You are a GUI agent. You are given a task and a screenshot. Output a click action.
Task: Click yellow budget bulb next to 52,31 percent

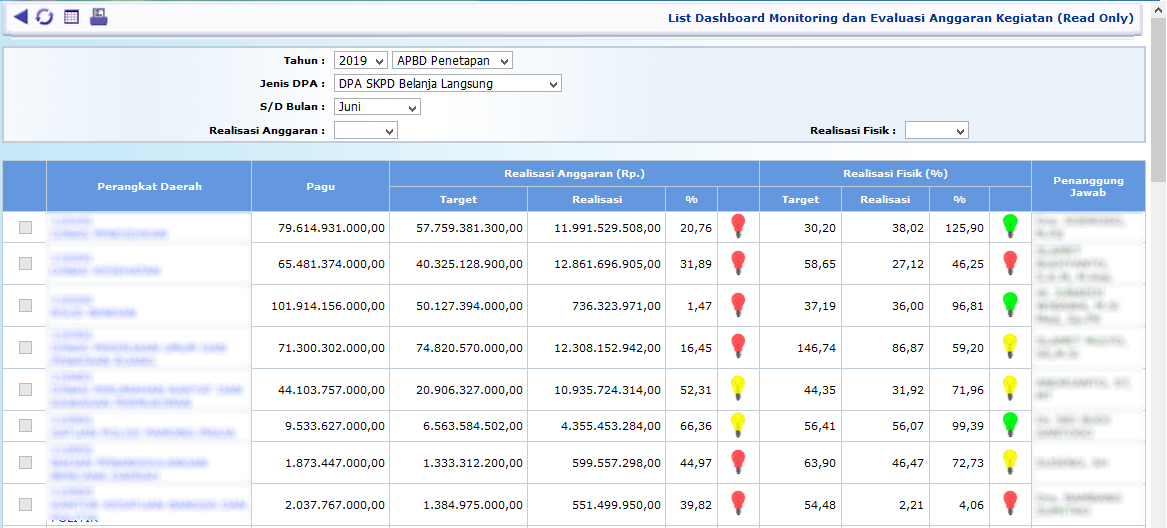pos(738,387)
